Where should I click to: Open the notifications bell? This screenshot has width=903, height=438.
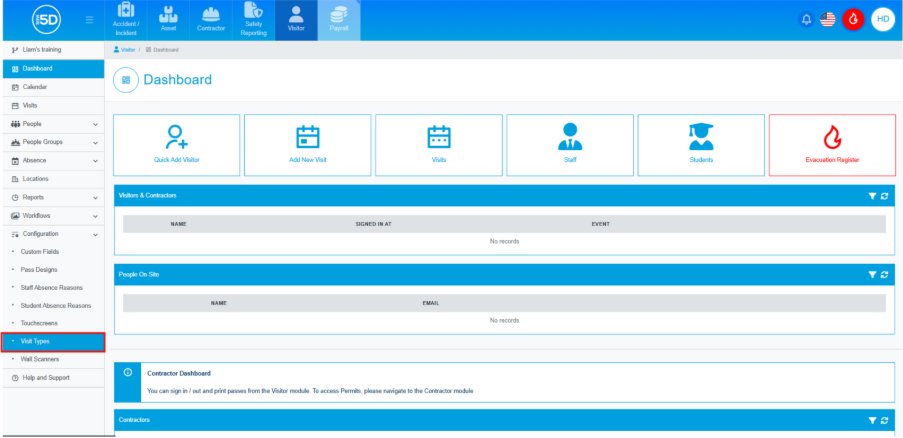[806, 20]
